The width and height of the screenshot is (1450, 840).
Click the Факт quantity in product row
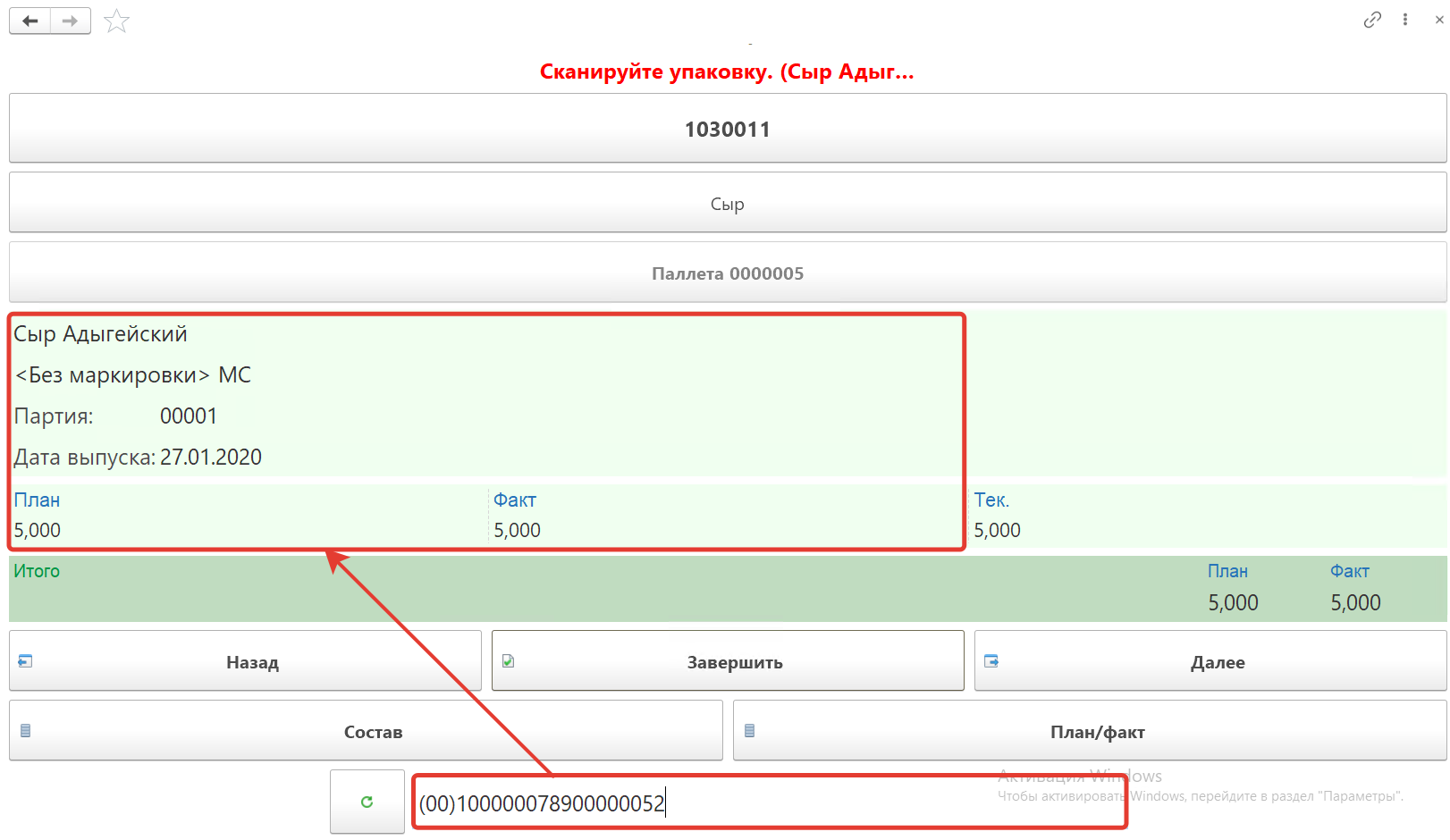click(518, 531)
